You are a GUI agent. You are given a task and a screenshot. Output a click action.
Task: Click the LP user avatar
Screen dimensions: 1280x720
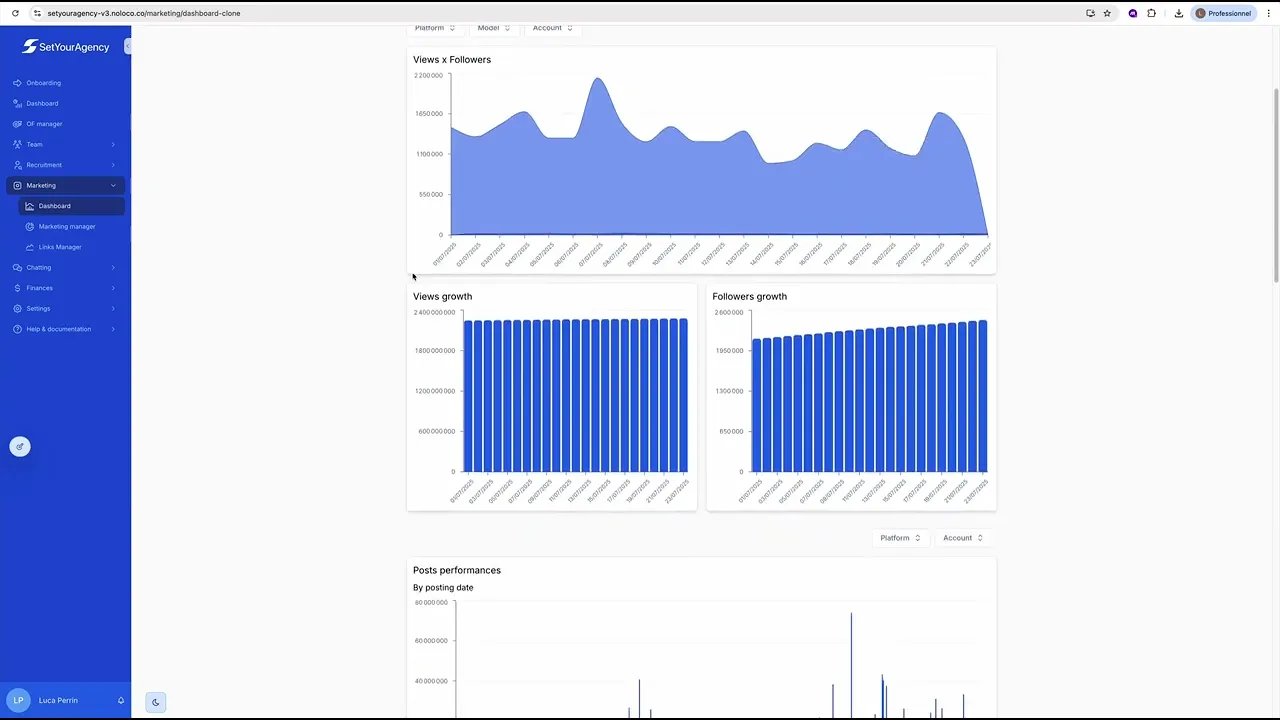coord(19,701)
